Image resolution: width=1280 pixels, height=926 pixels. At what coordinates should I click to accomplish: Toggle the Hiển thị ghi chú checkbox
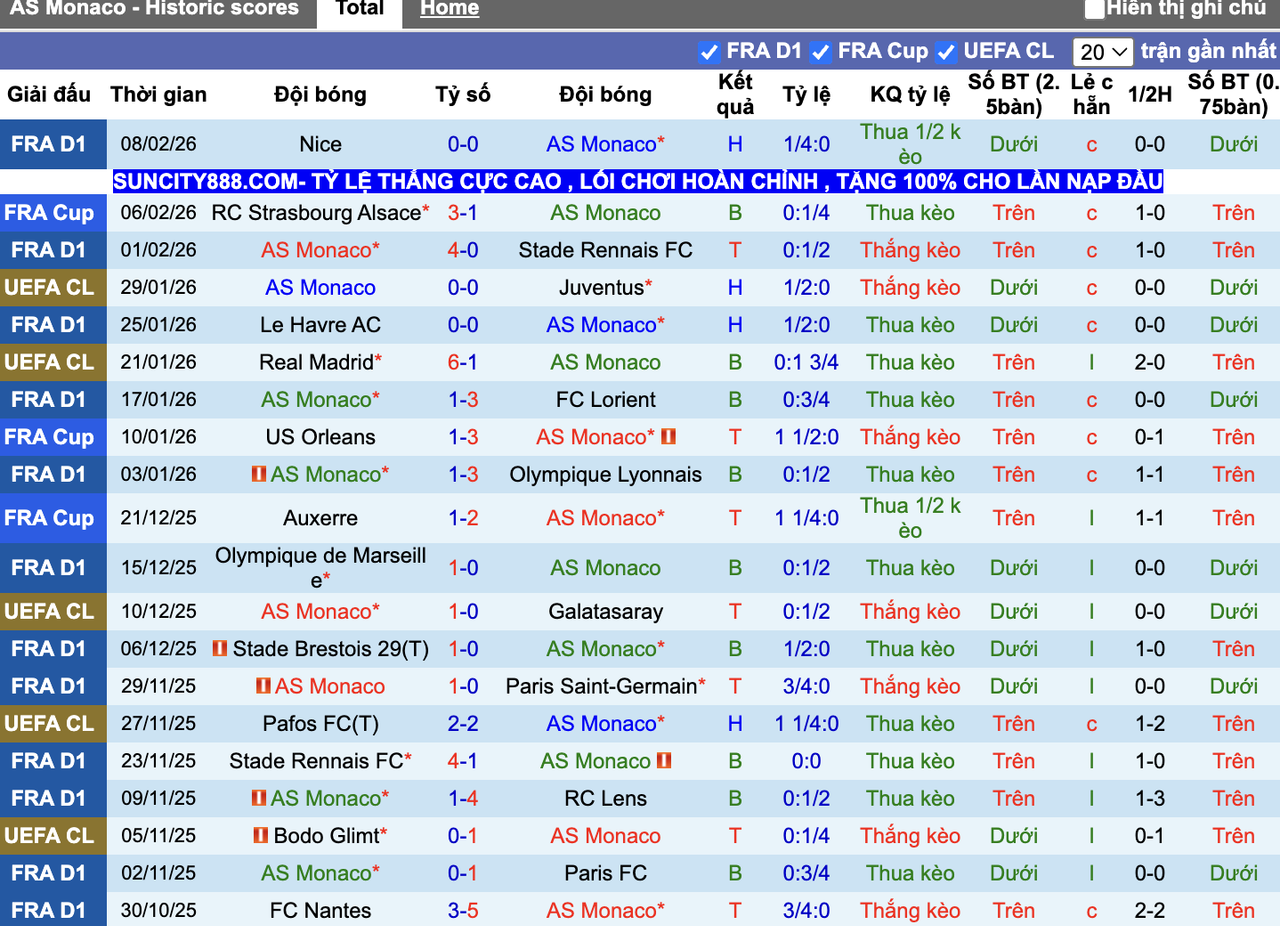point(1095,9)
